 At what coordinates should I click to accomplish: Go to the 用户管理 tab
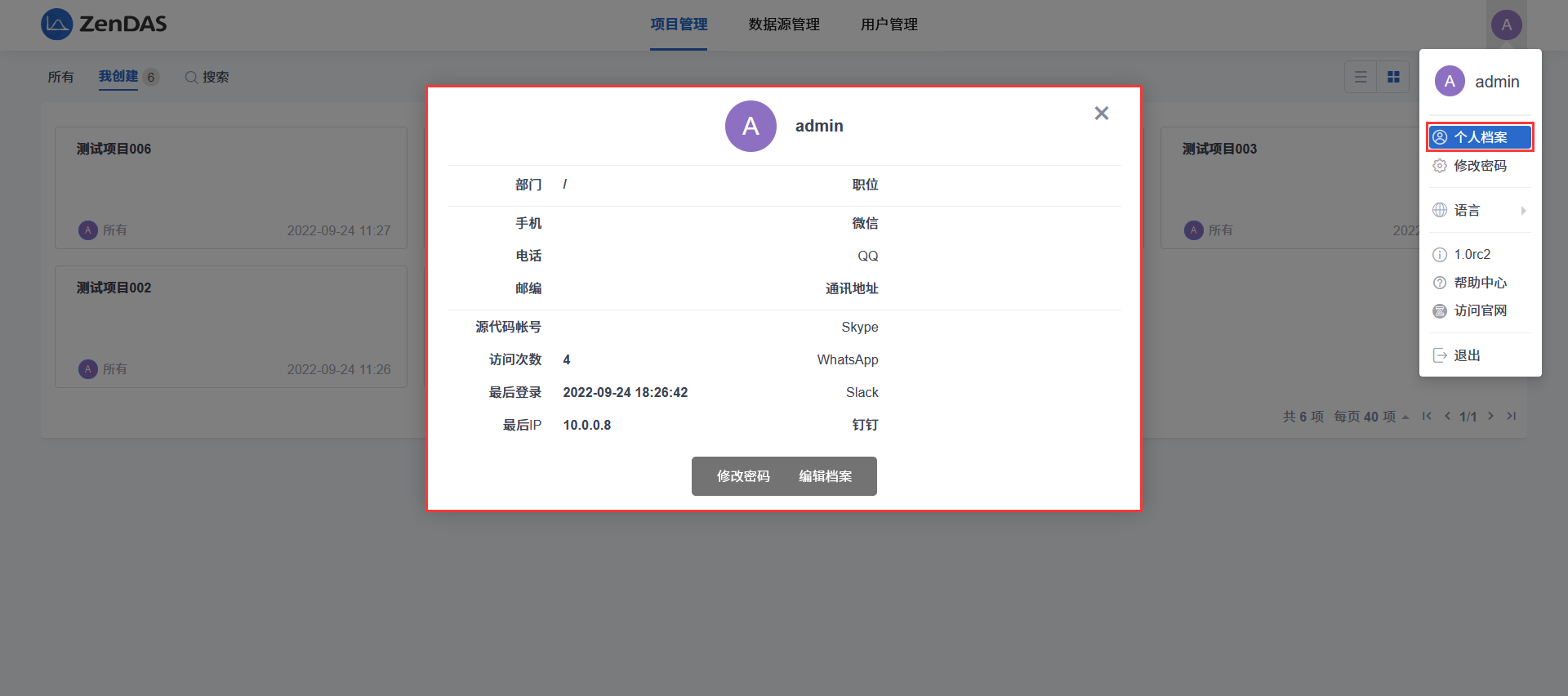[x=889, y=25]
